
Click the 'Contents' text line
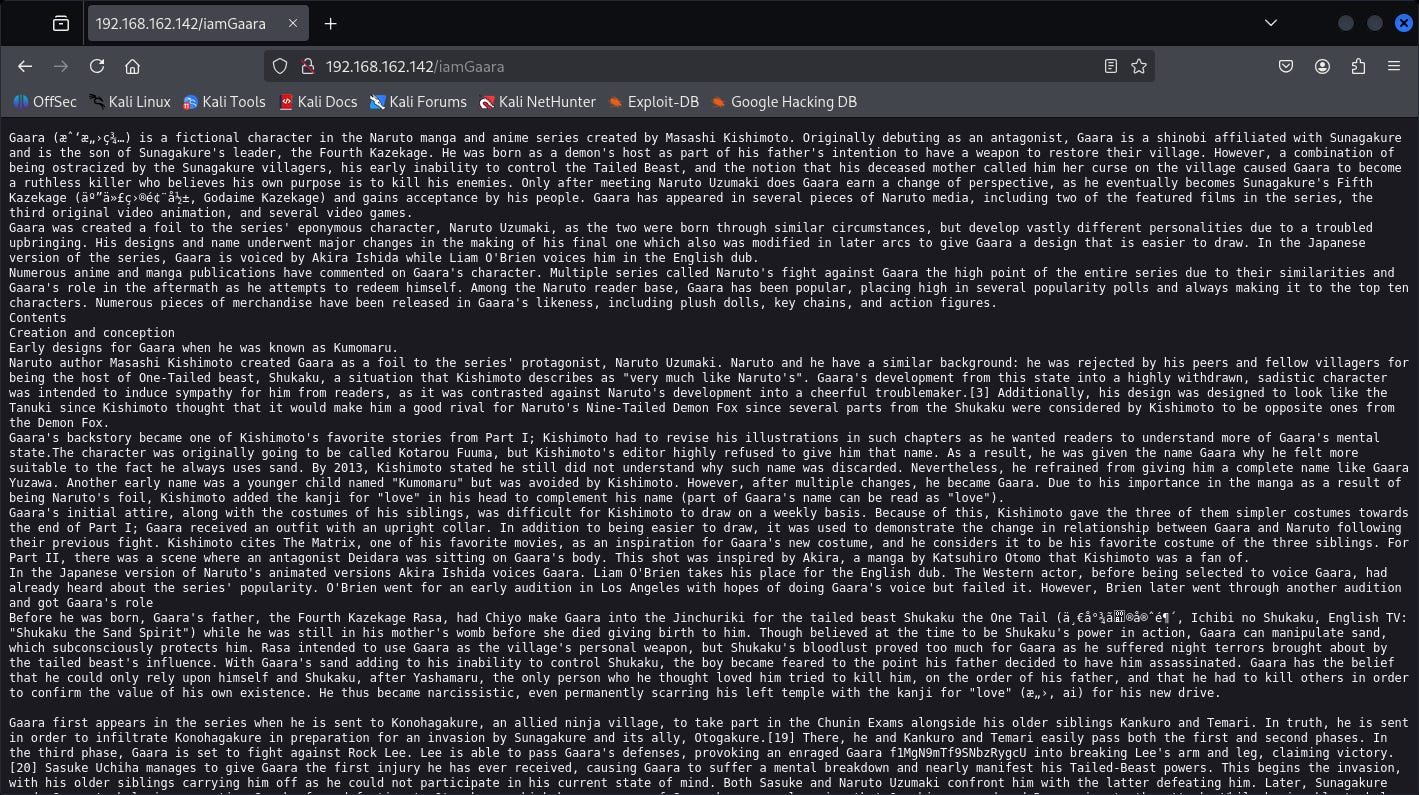(x=38, y=318)
